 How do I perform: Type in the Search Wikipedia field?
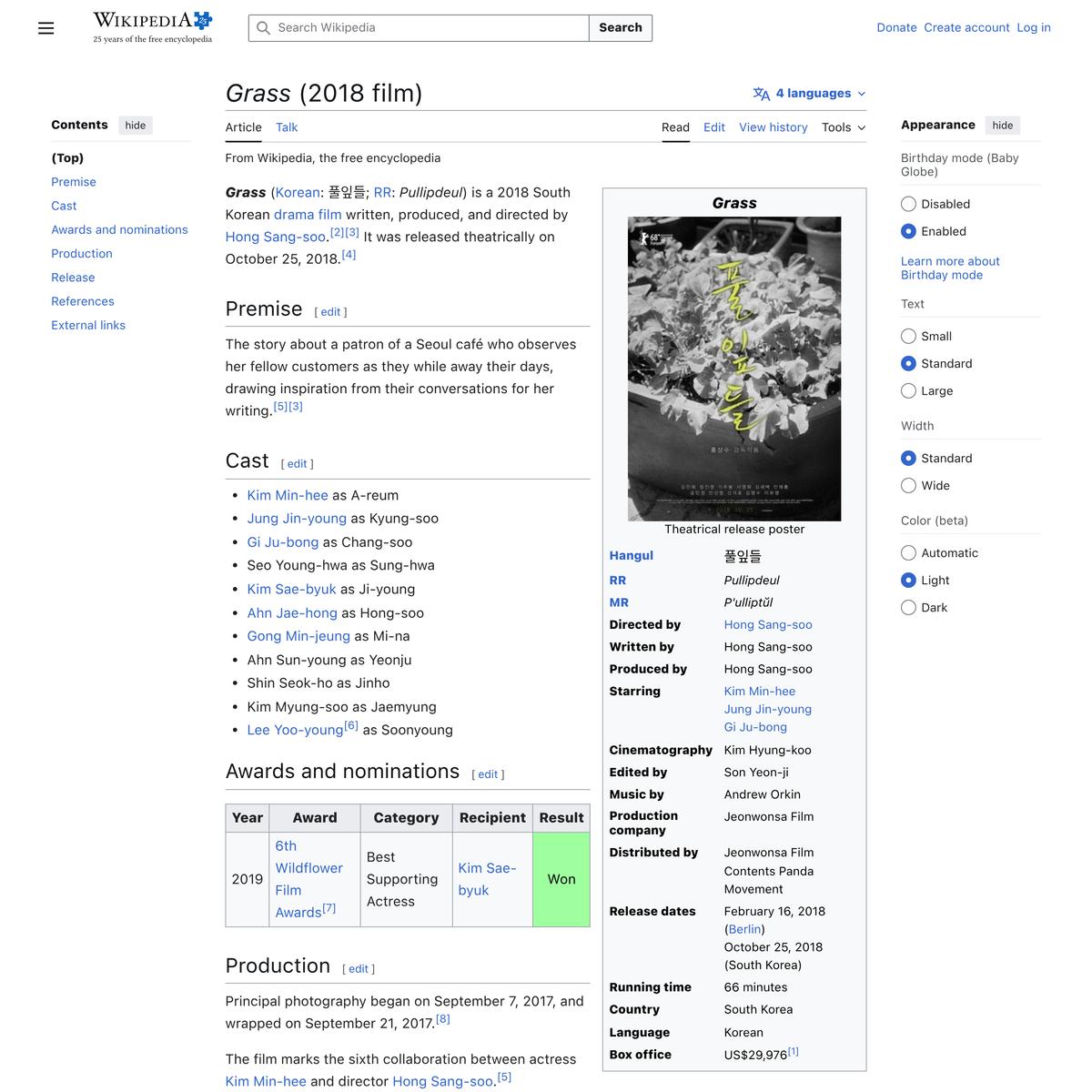tap(428, 28)
